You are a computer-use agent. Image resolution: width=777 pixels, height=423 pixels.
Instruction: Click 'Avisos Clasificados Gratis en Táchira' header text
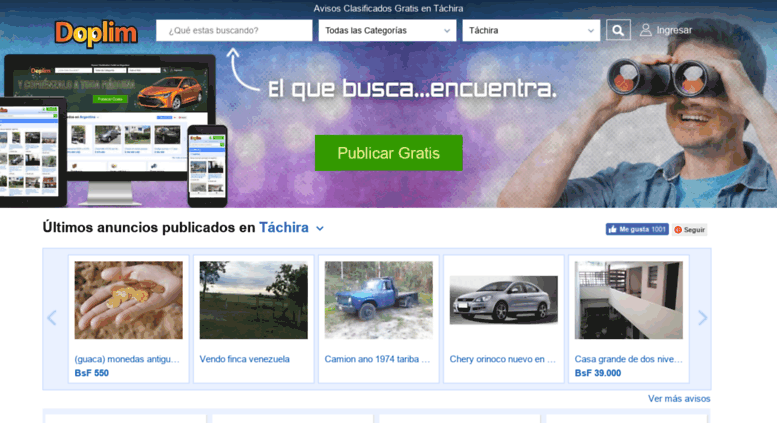[x=388, y=8]
